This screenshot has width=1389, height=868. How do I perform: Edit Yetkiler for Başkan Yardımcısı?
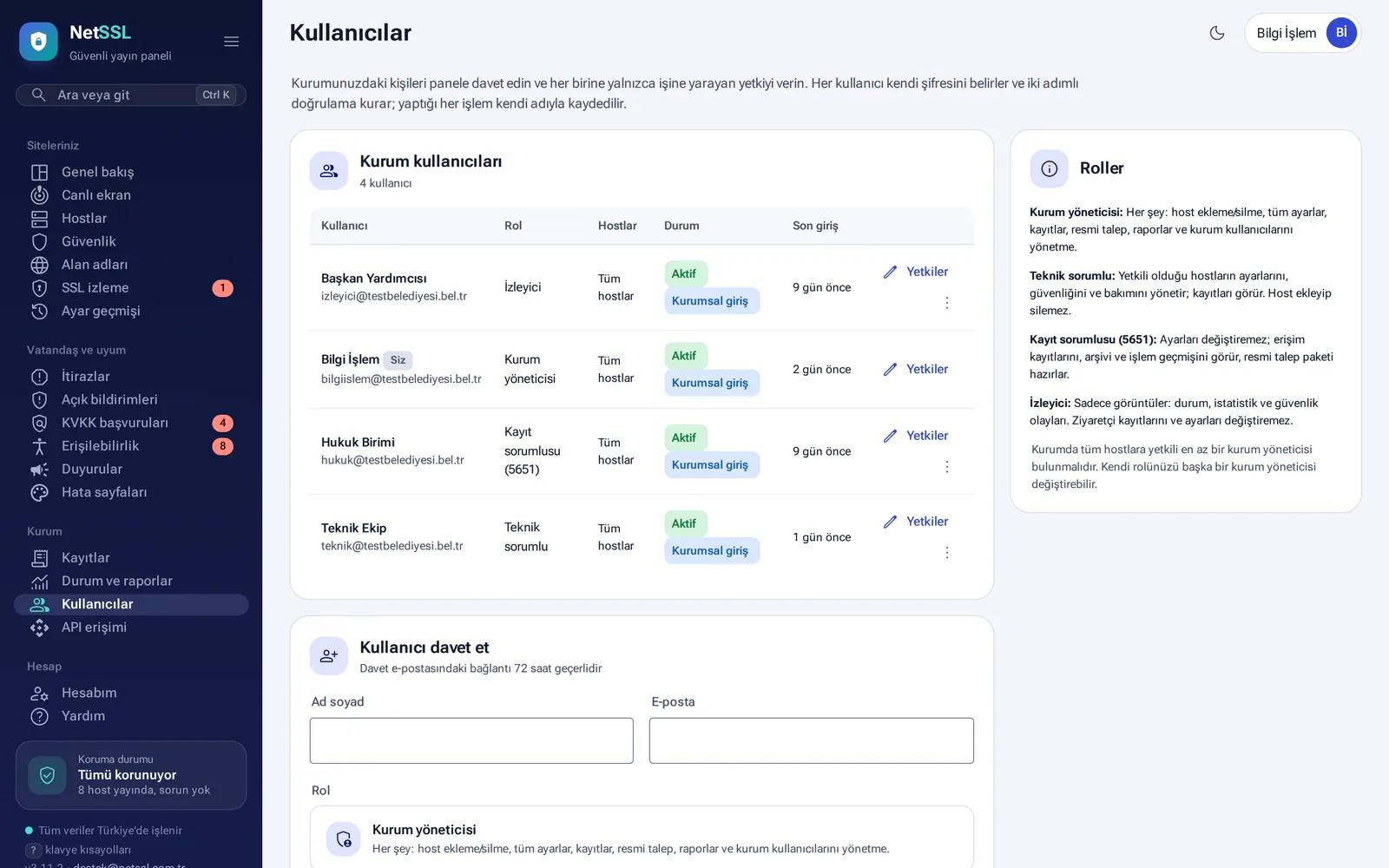point(916,272)
